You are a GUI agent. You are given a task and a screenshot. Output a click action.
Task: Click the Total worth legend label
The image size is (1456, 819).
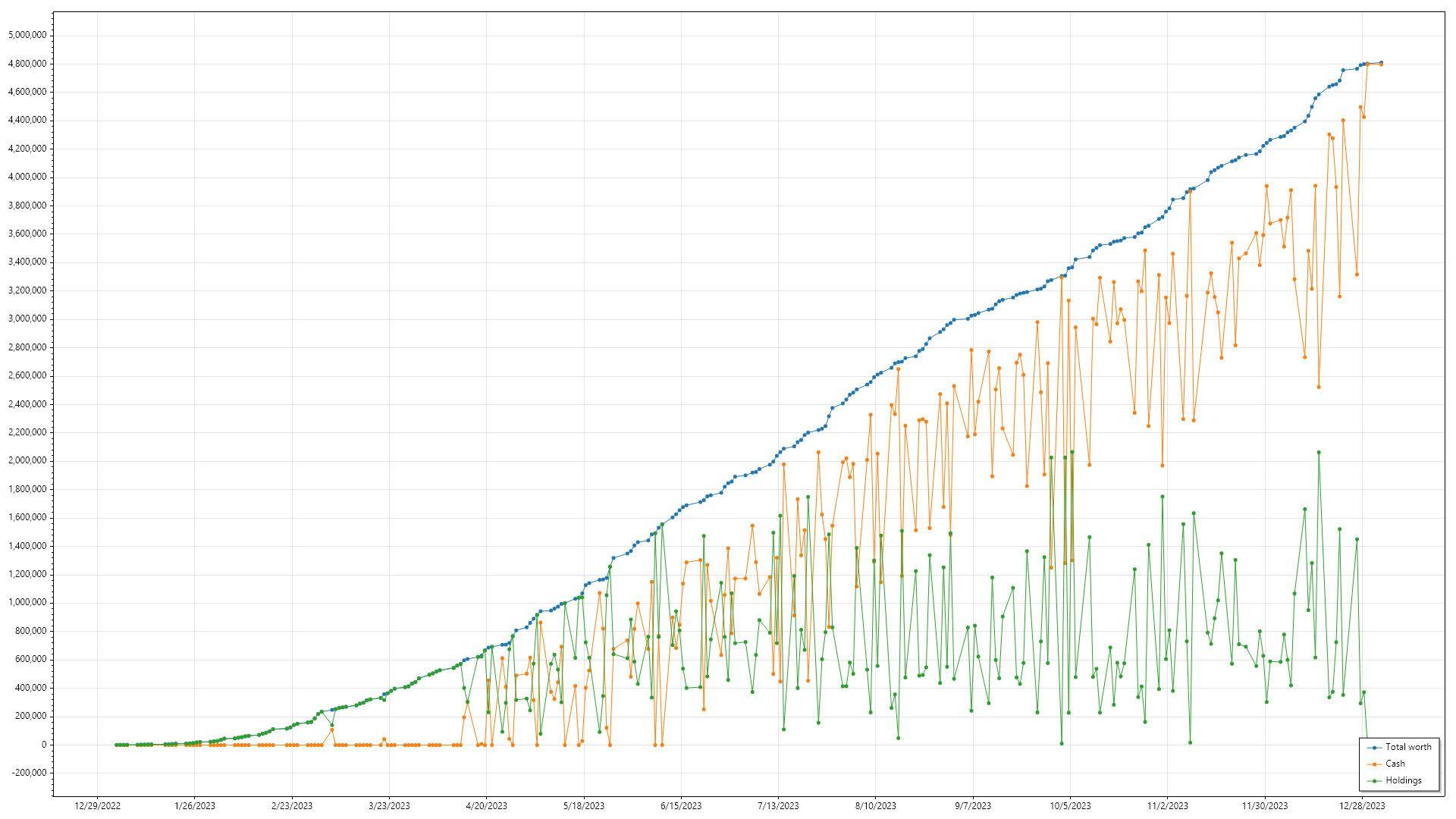click(1408, 747)
